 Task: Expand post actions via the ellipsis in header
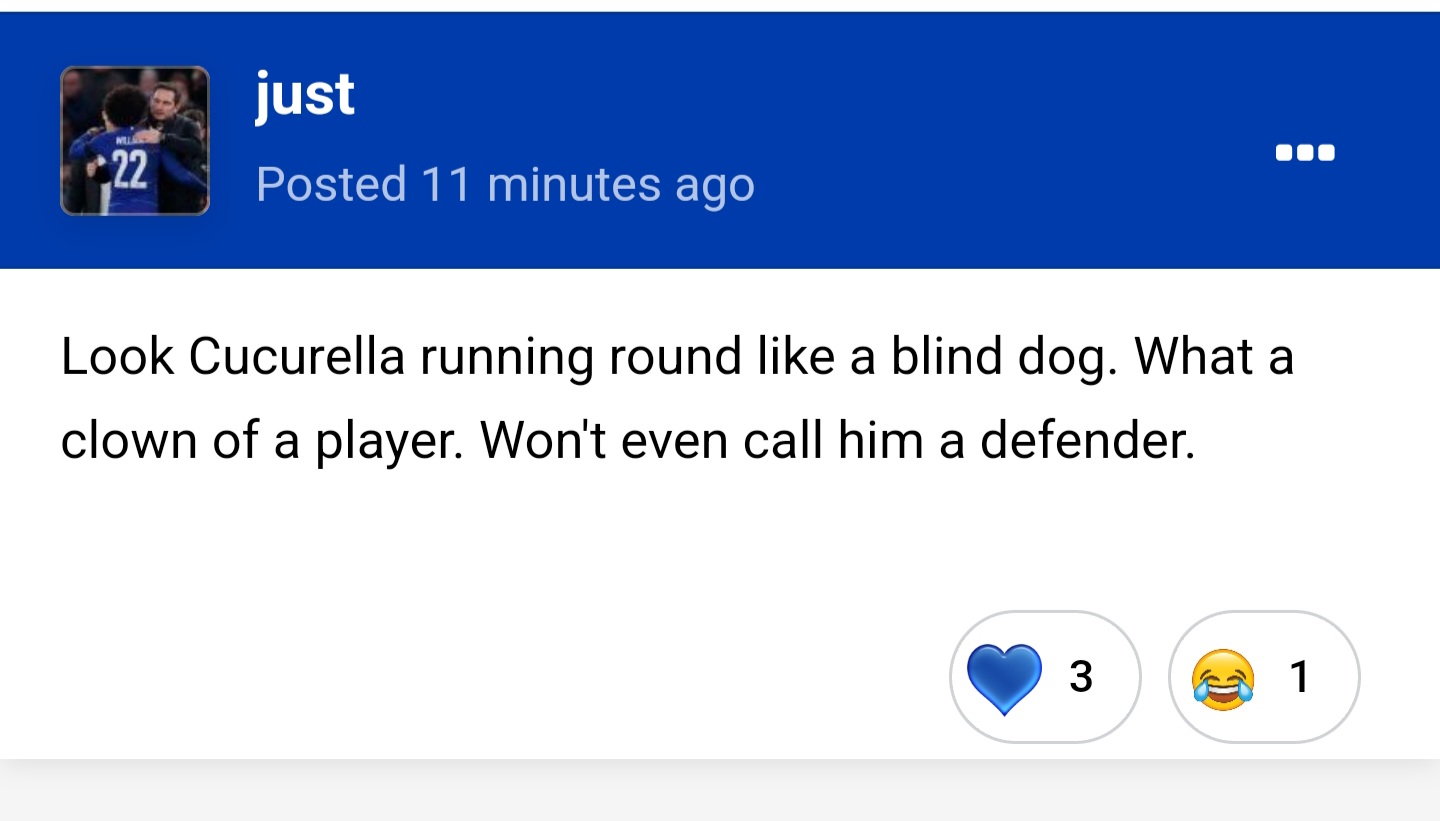(1305, 154)
